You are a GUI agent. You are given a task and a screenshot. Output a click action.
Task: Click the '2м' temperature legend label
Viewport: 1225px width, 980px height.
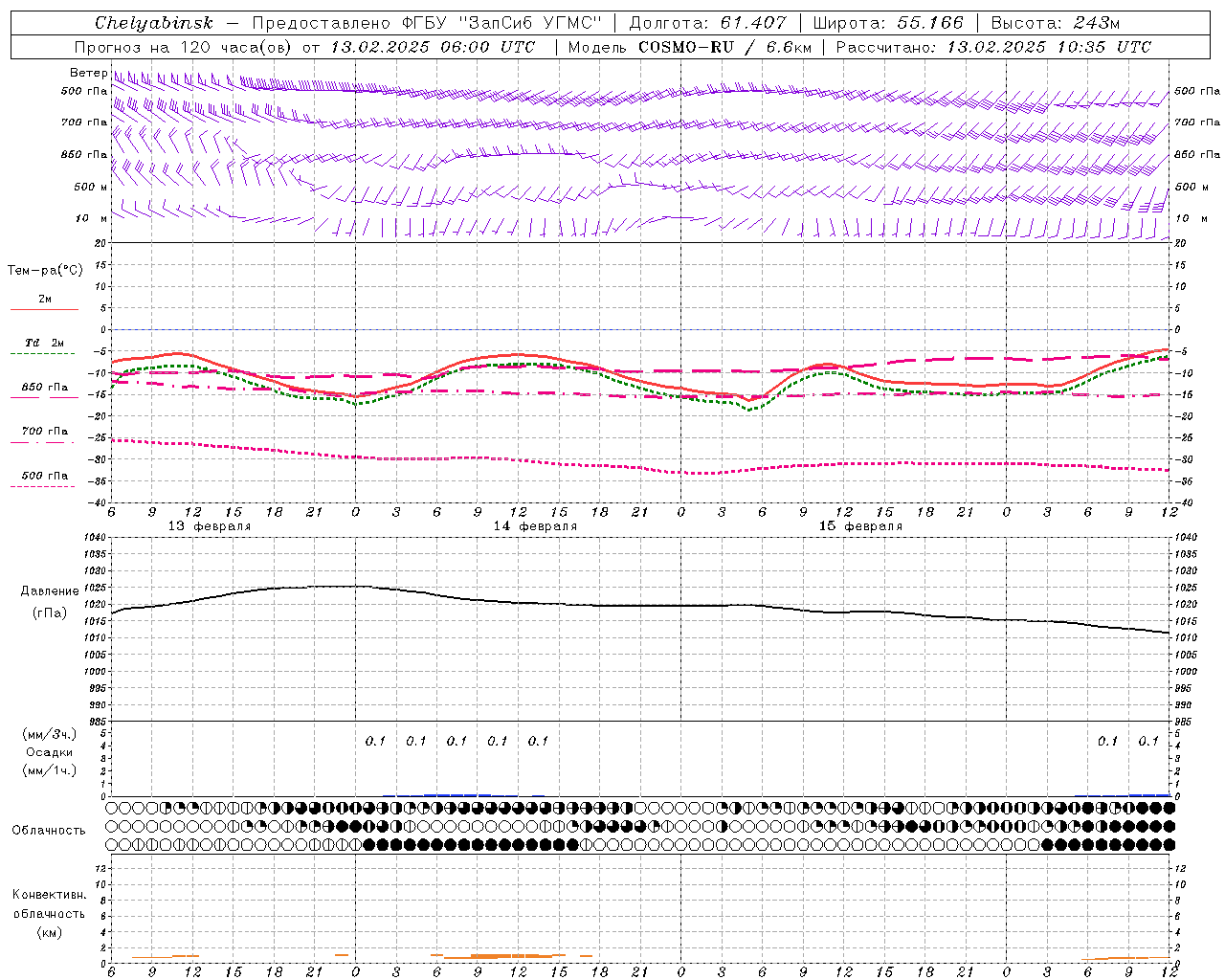click(x=45, y=299)
